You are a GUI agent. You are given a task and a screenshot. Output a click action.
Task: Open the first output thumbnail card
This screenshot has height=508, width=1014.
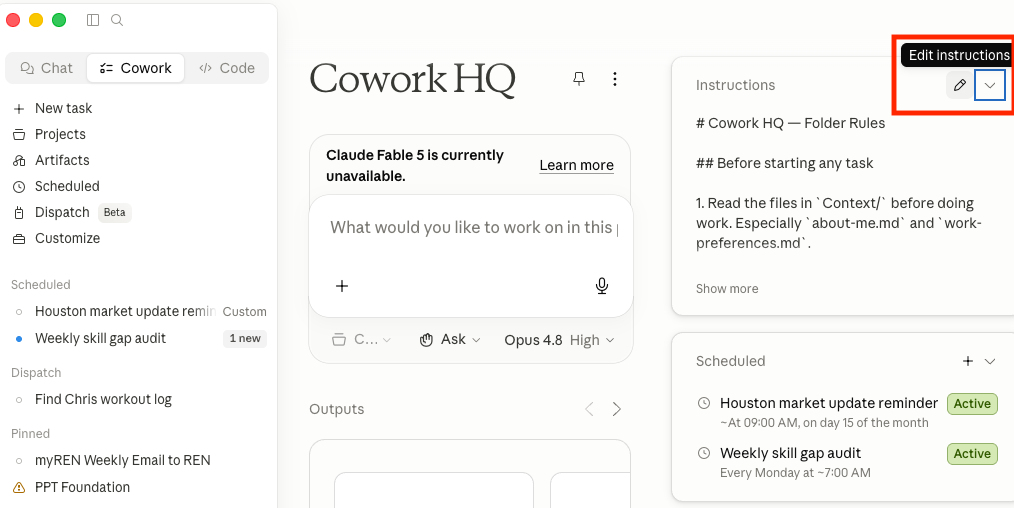434,490
